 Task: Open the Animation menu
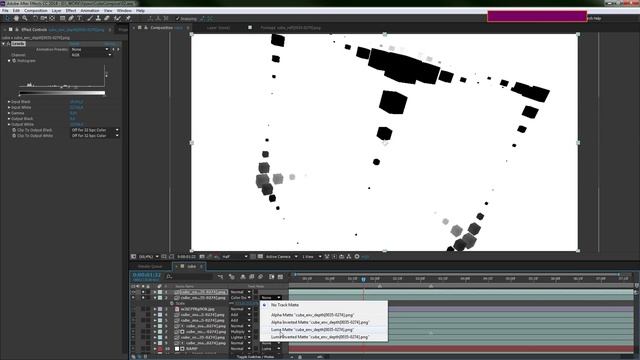[x=90, y=11]
